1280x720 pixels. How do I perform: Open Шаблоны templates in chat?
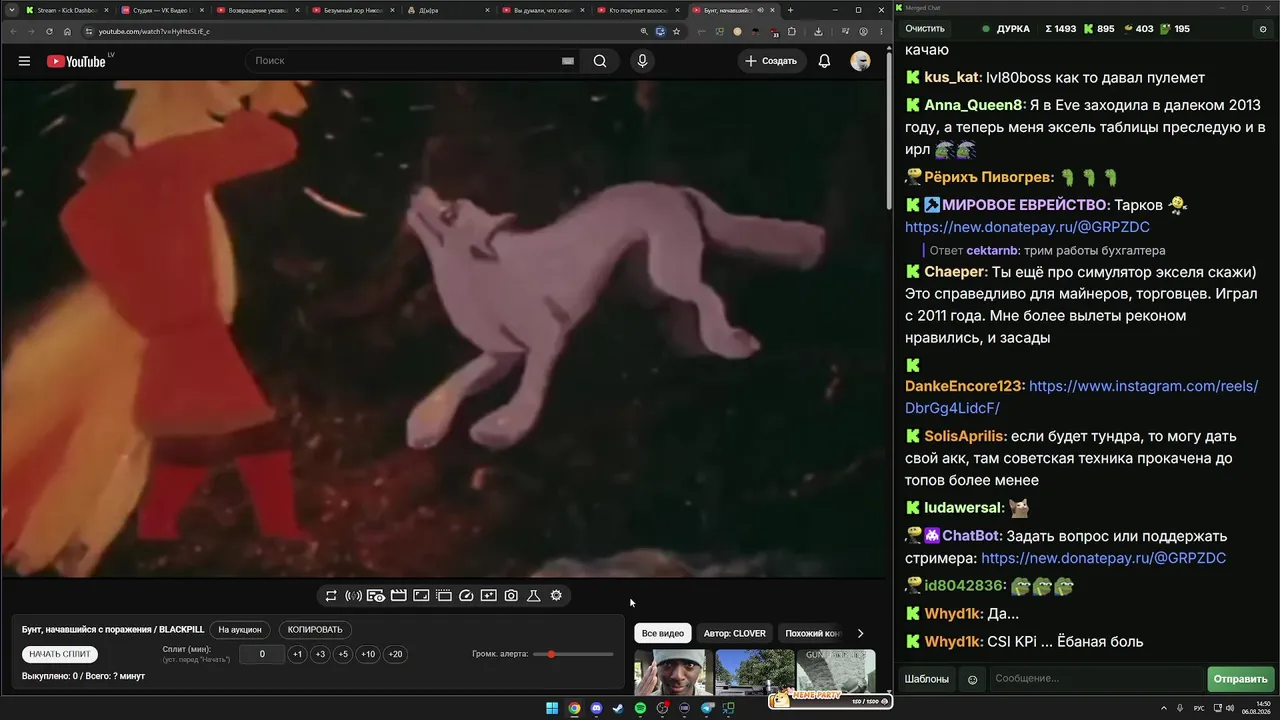click(x=927, y=679)
